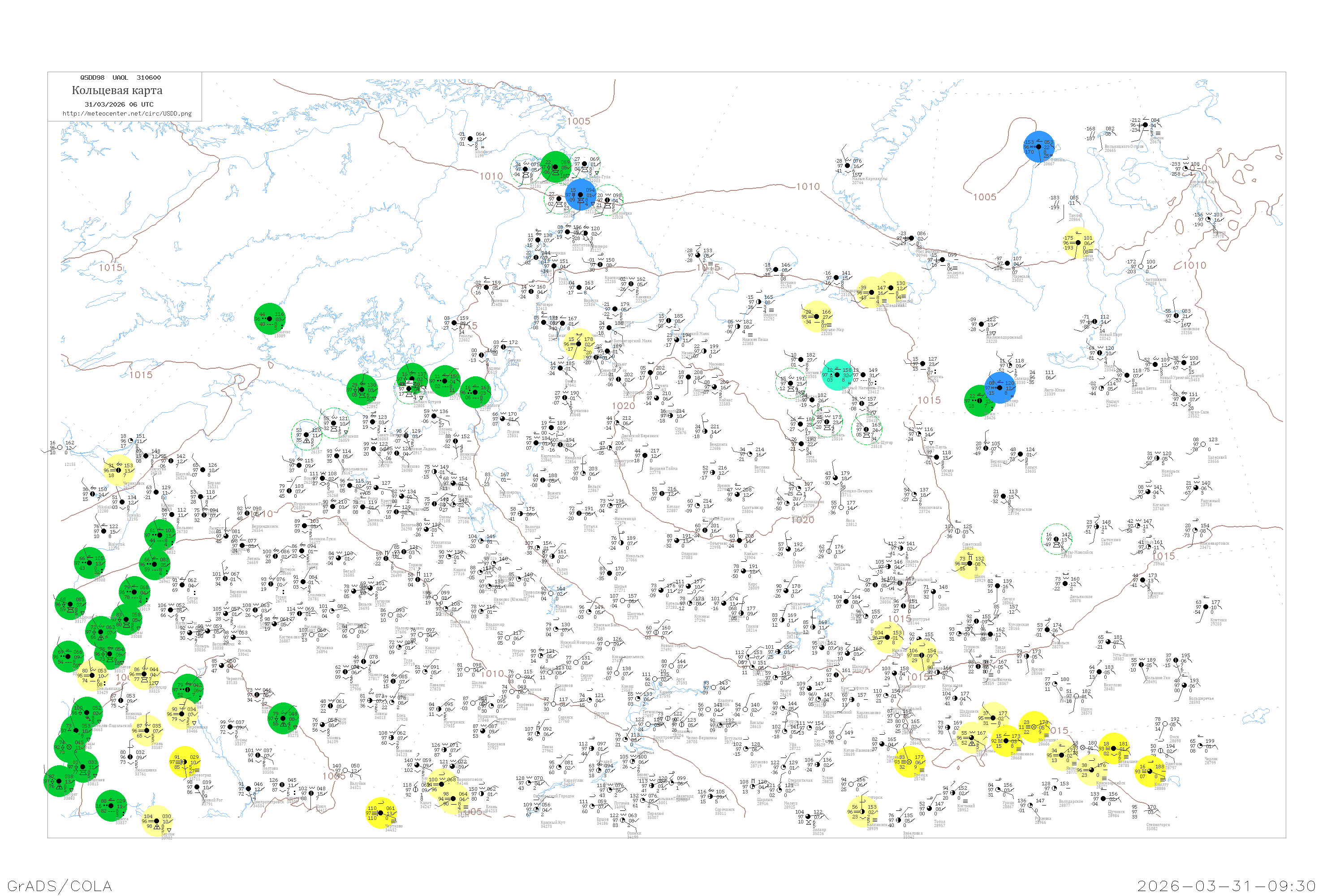Click the QSDD98 UAOL 310600 header code

[x=121, y=78]
